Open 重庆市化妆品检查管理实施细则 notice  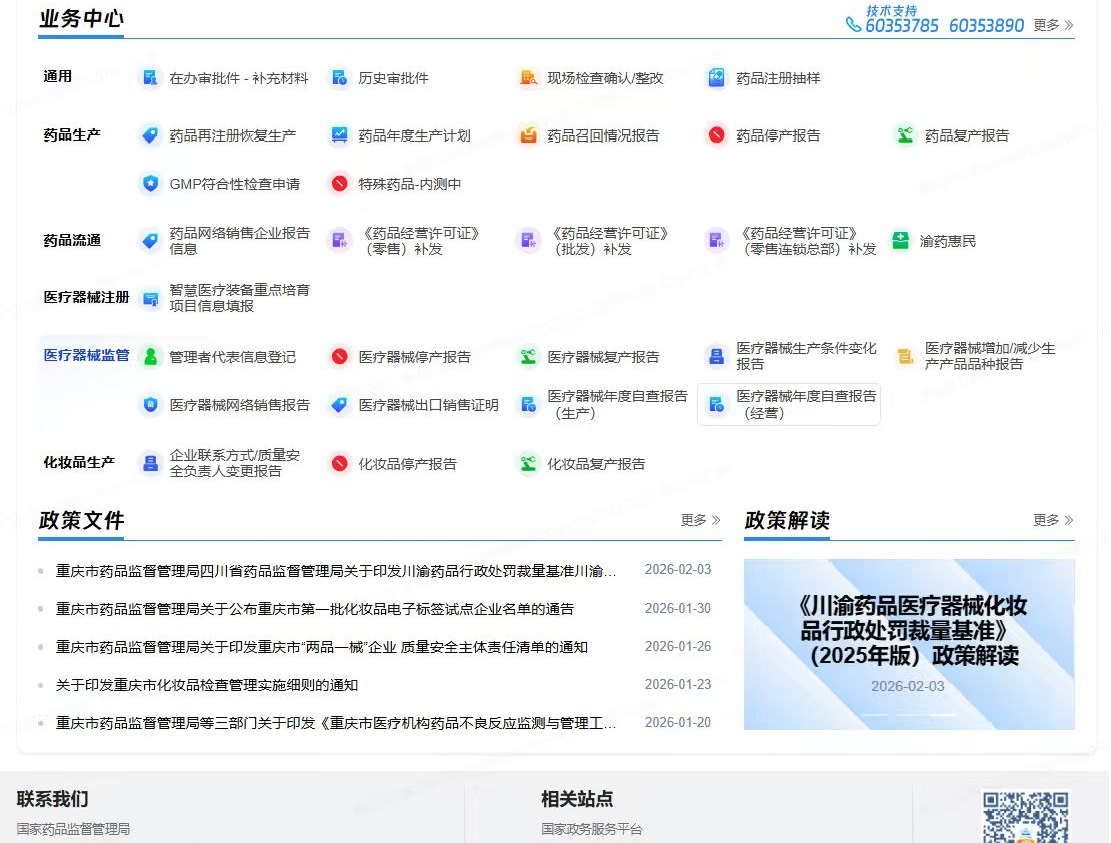[x=207, y=685]
